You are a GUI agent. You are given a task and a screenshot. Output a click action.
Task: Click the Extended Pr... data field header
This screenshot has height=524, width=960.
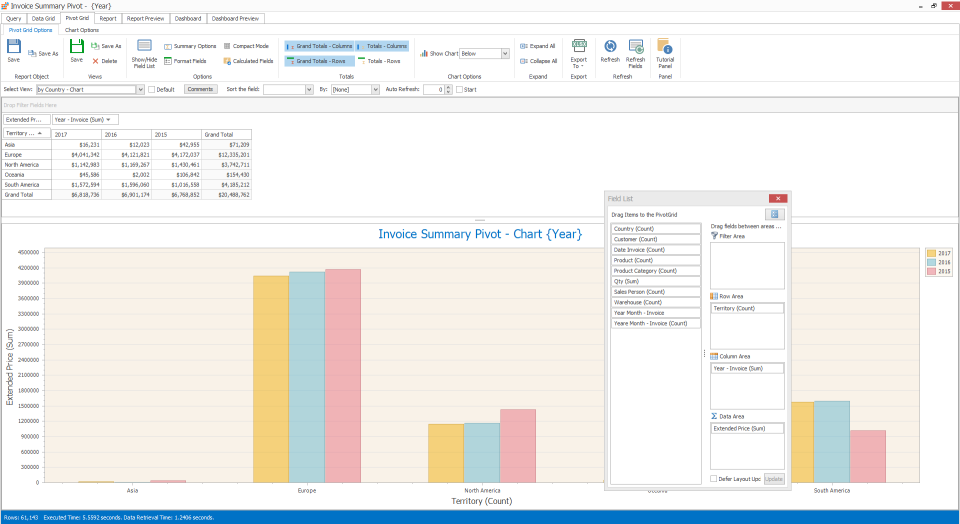[x=26, y=119]
